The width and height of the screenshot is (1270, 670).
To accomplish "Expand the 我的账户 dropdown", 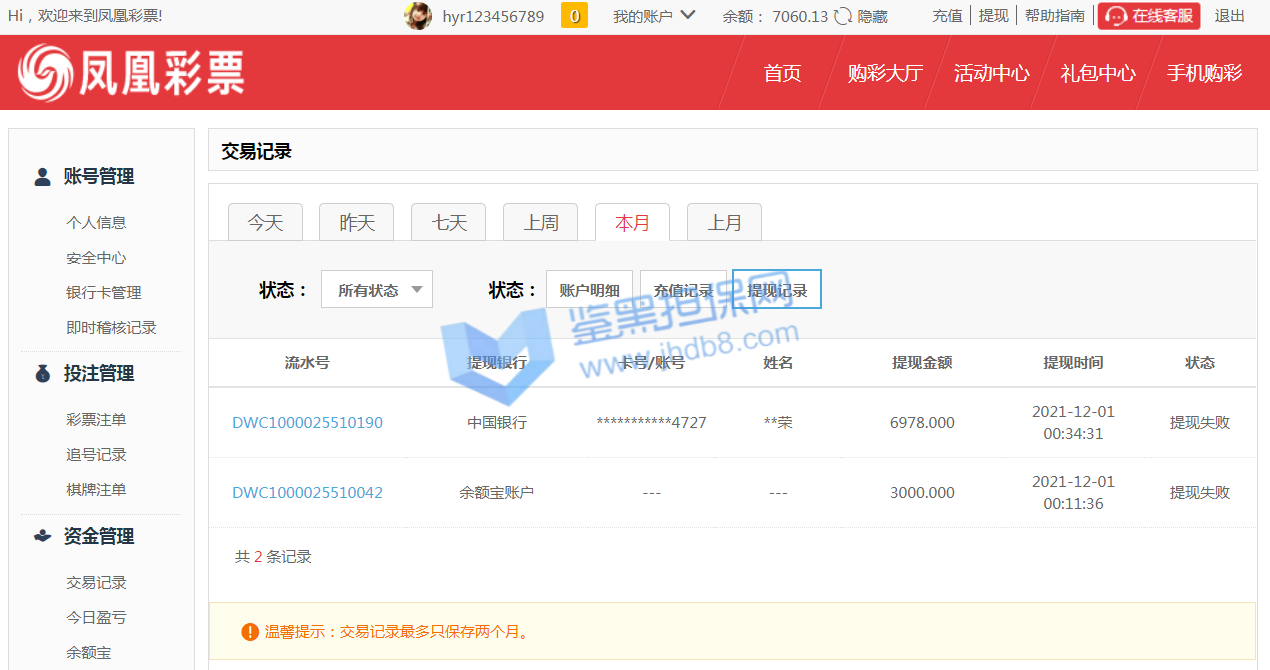I will tap(654, 16).
